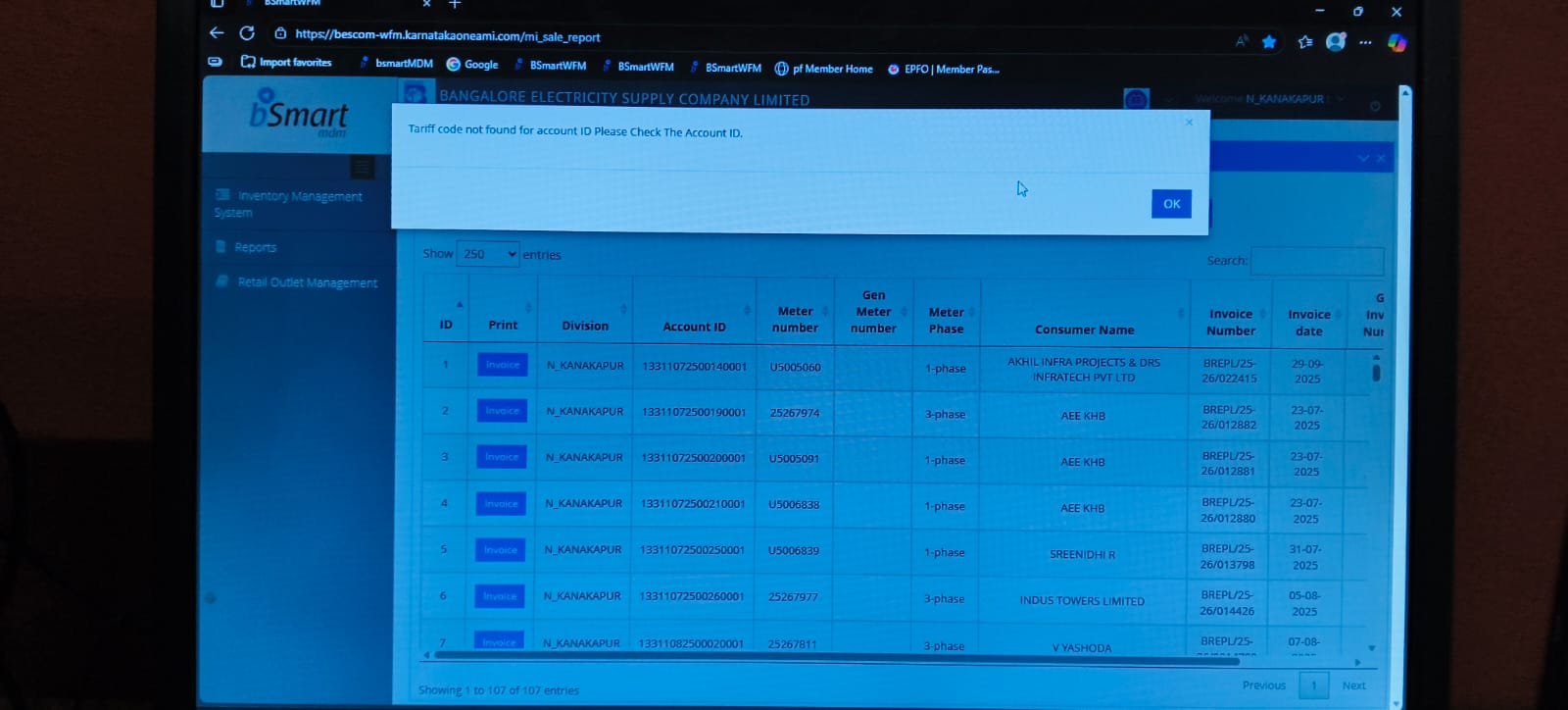
Task: Click the power logout icon in header
Action: 1375,106
